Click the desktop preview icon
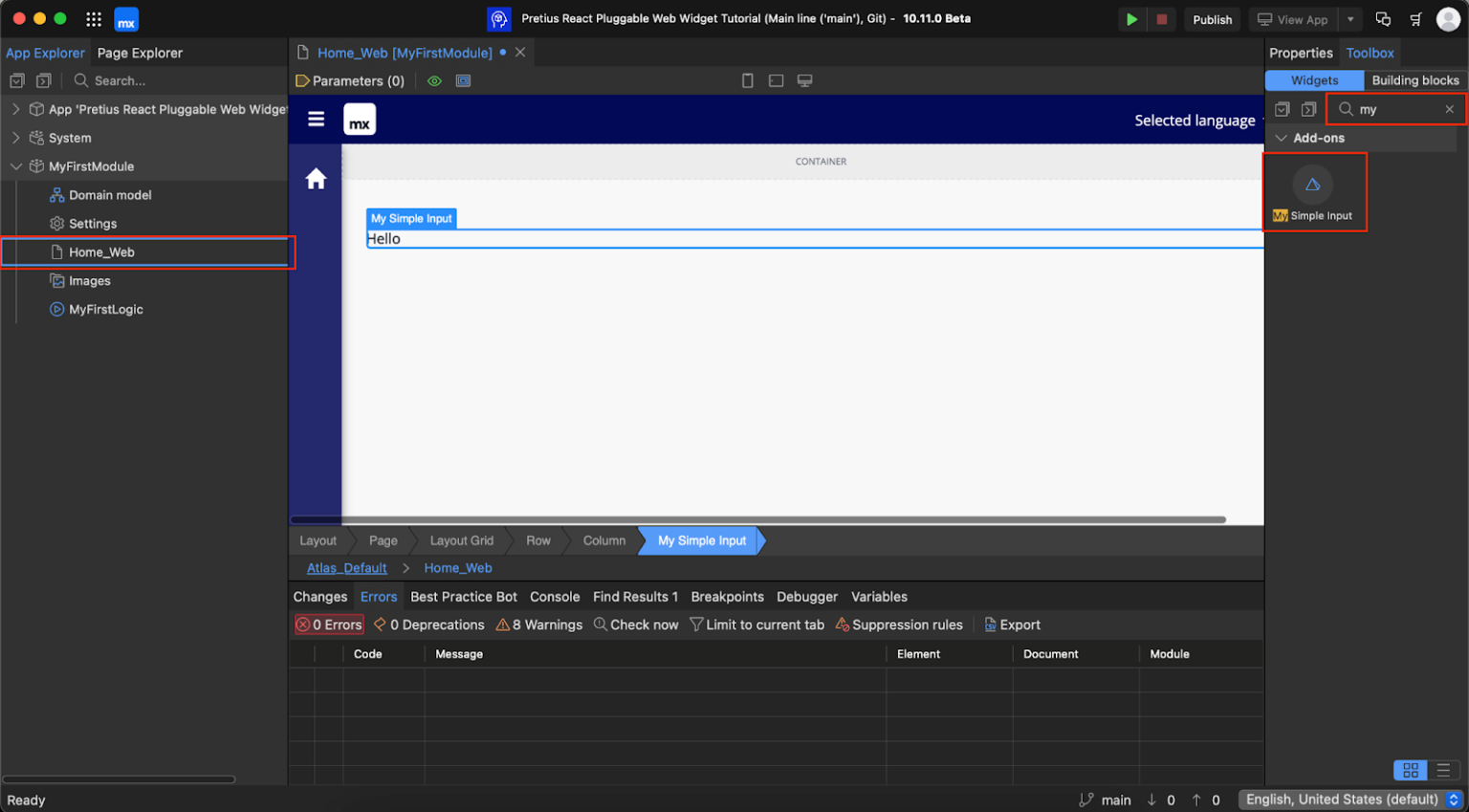This screenshot has height=812, width=1469. pos(804,81)
